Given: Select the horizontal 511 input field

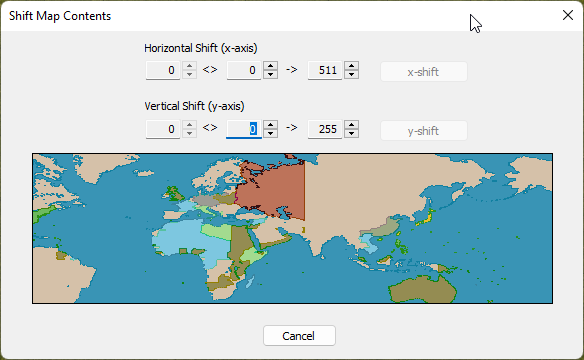Looking at the screenshot, I should (325, 70).
